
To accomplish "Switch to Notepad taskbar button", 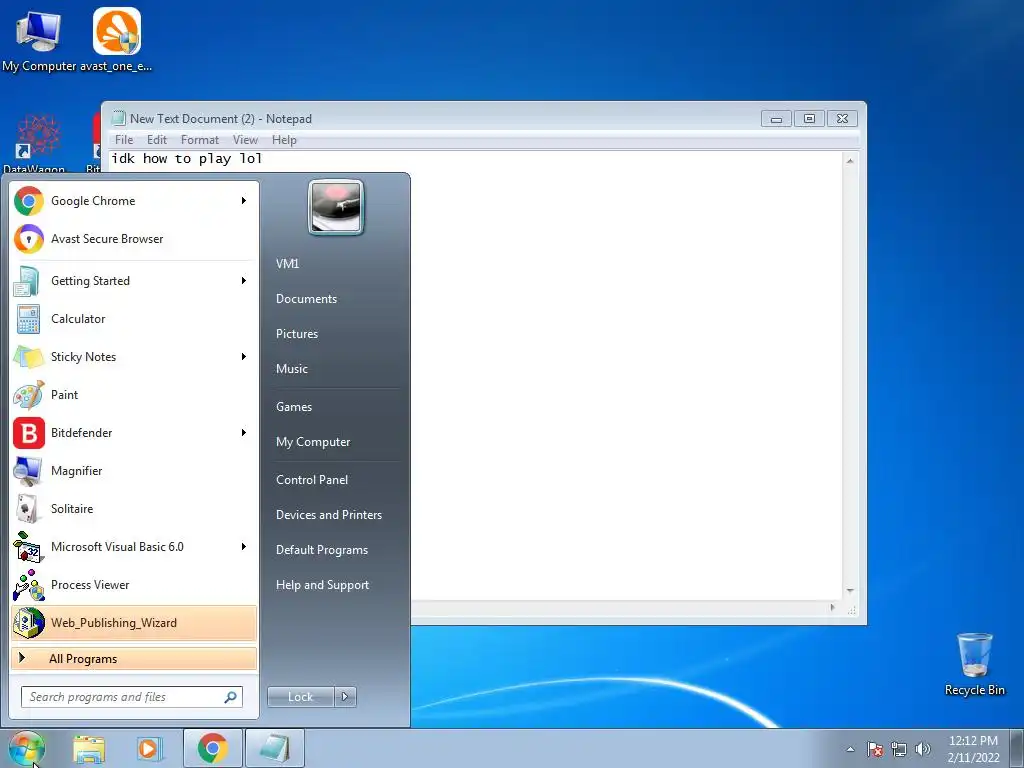I will click(275, 748).
